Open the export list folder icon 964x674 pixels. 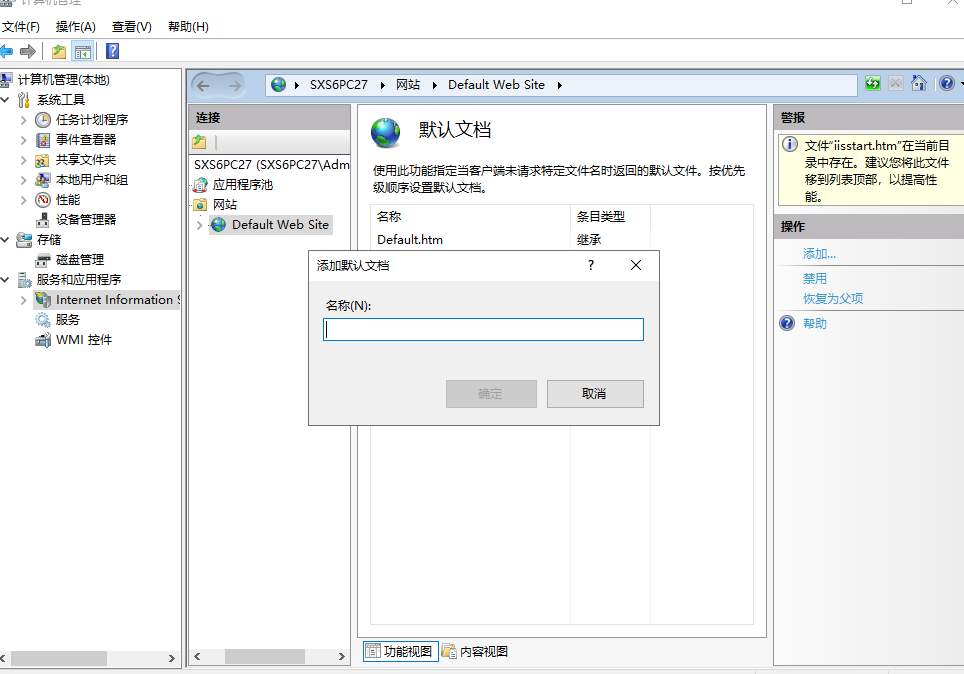58,50
